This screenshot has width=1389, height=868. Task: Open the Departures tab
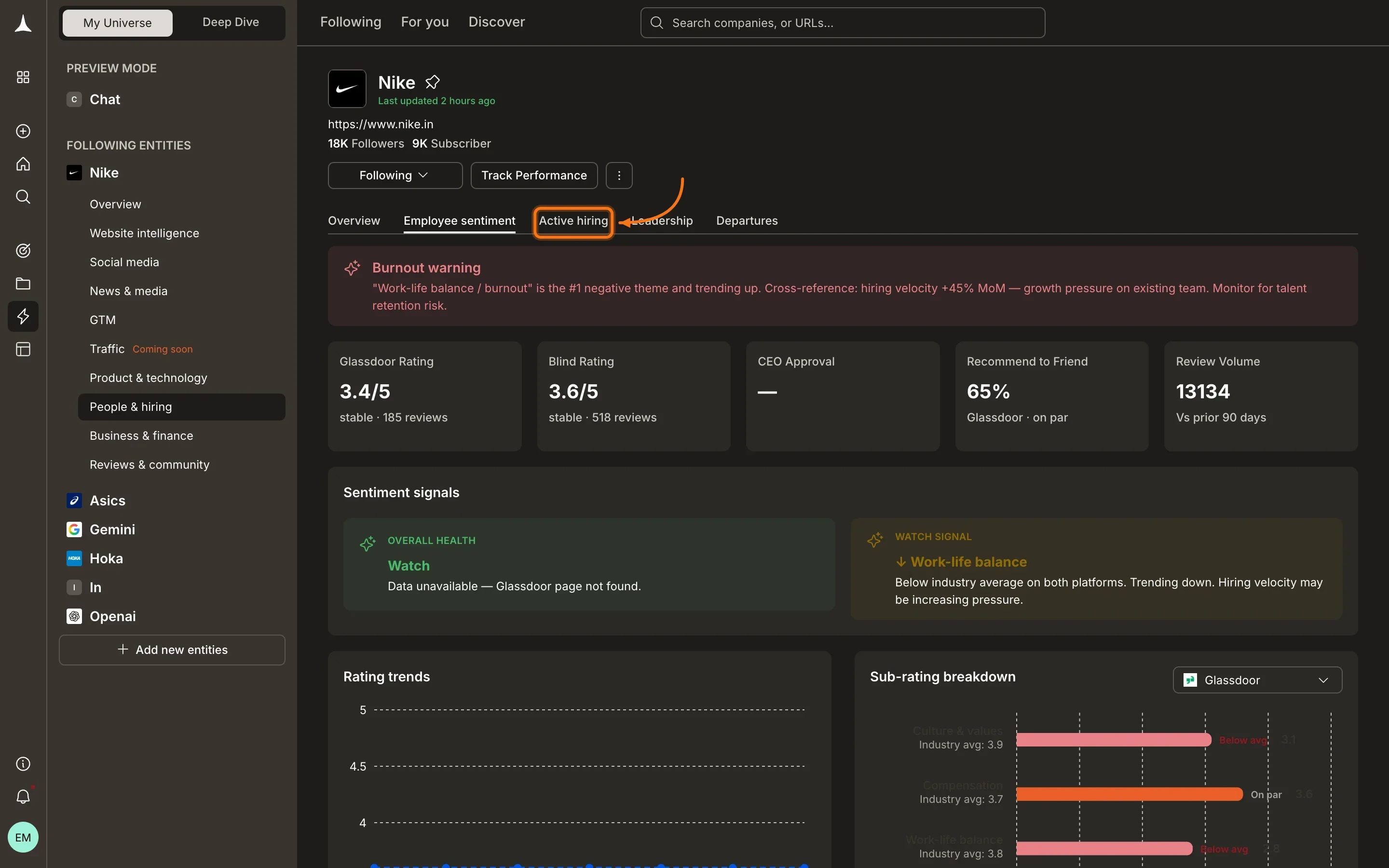pos(747,220)
